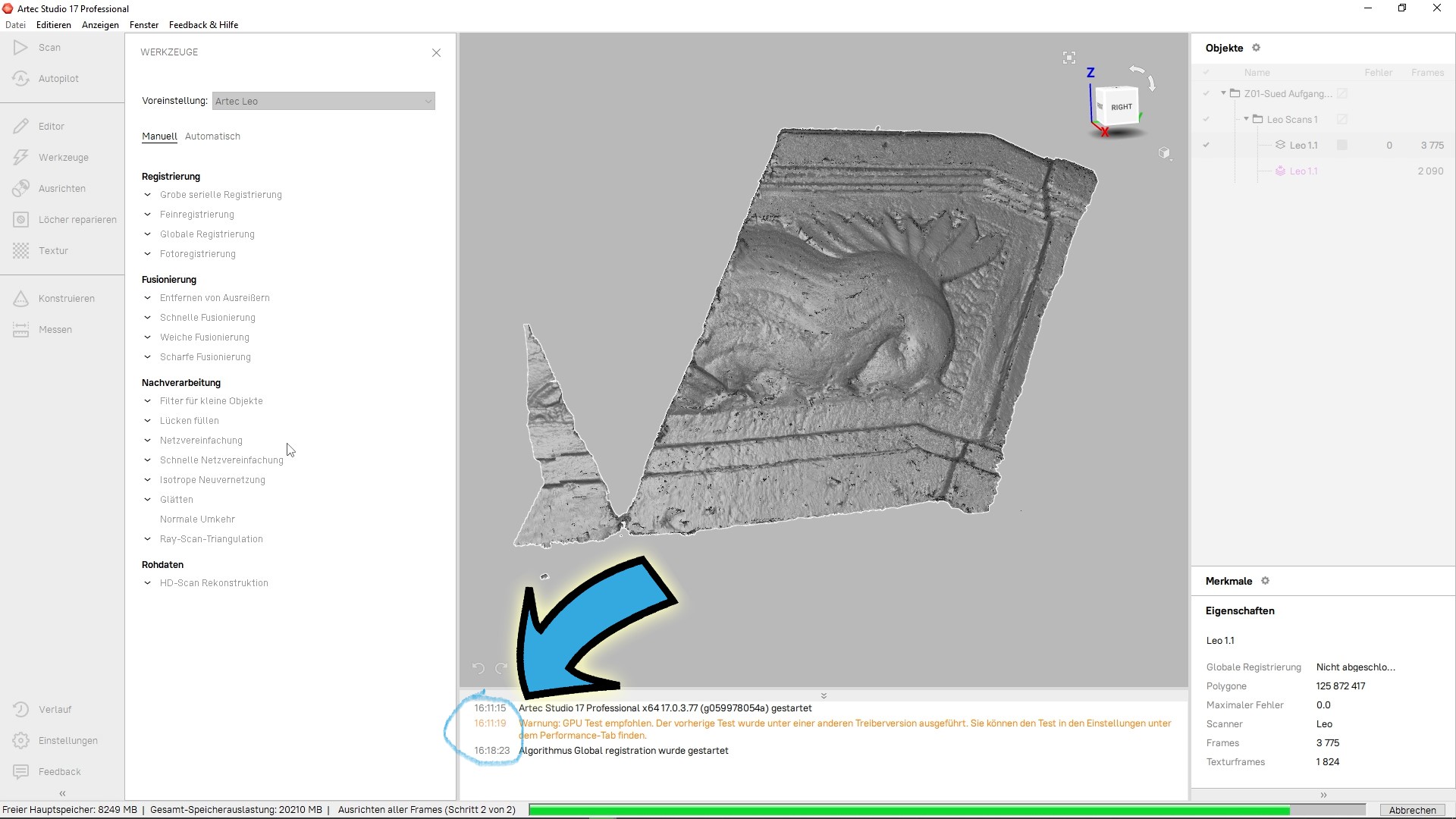This screenshot has width=1456, height=819.
Task: Open the Ausrichten alignment icon
Action: 20,188
